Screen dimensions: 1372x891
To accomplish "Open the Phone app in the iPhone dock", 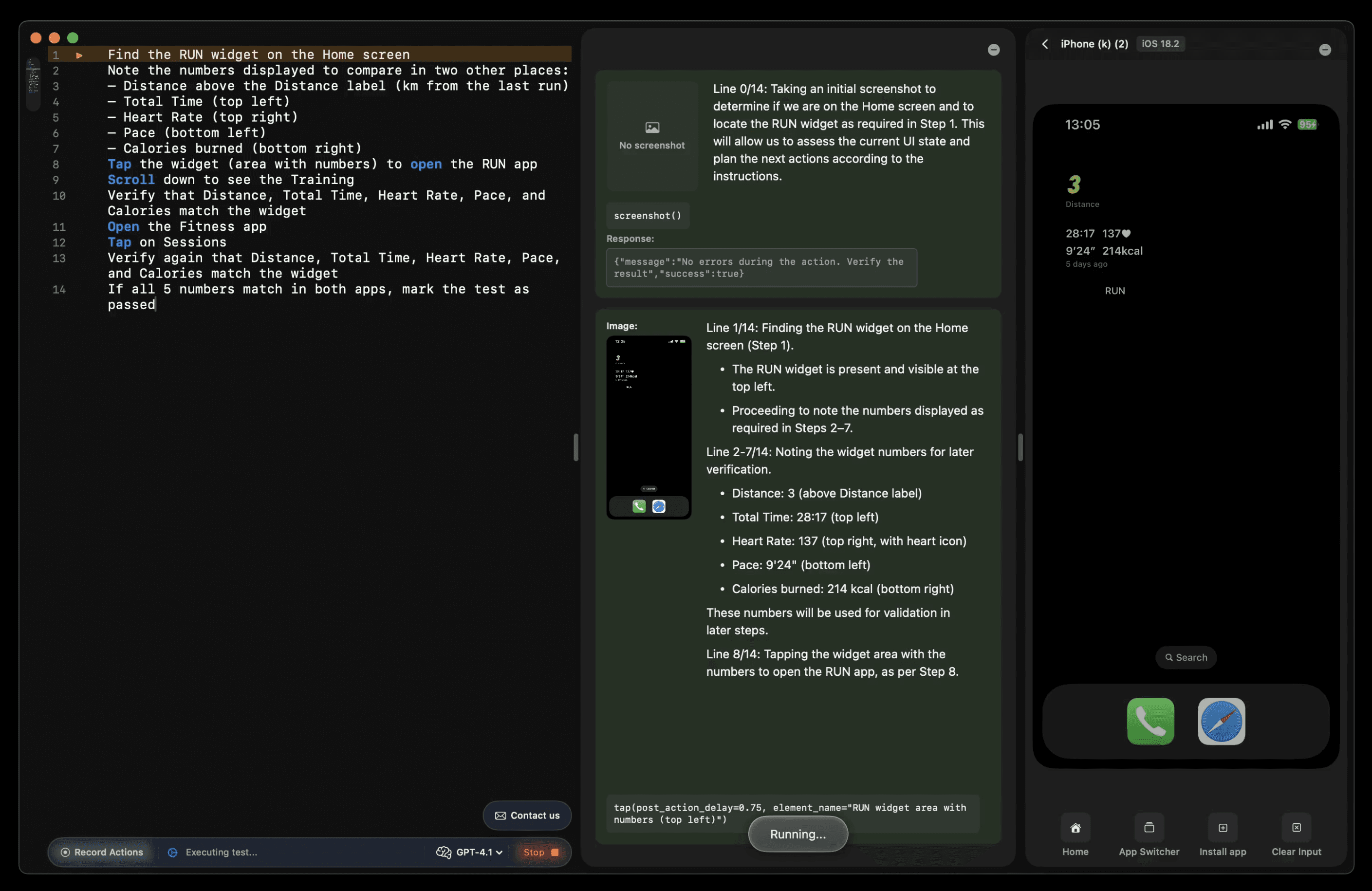I will [x=1150, y=721].
